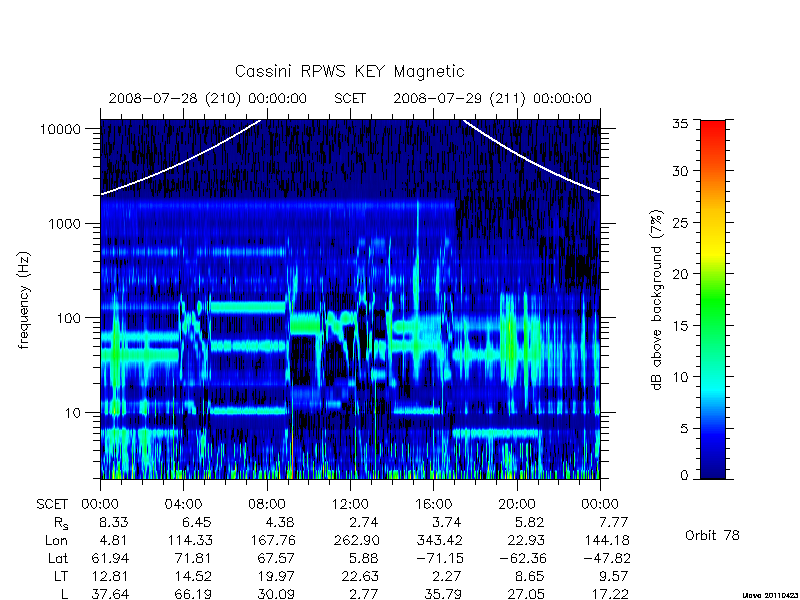The image size is (800, 600).
Task: Click the "1000" frequency tick label
Action: tap(64, 224)
